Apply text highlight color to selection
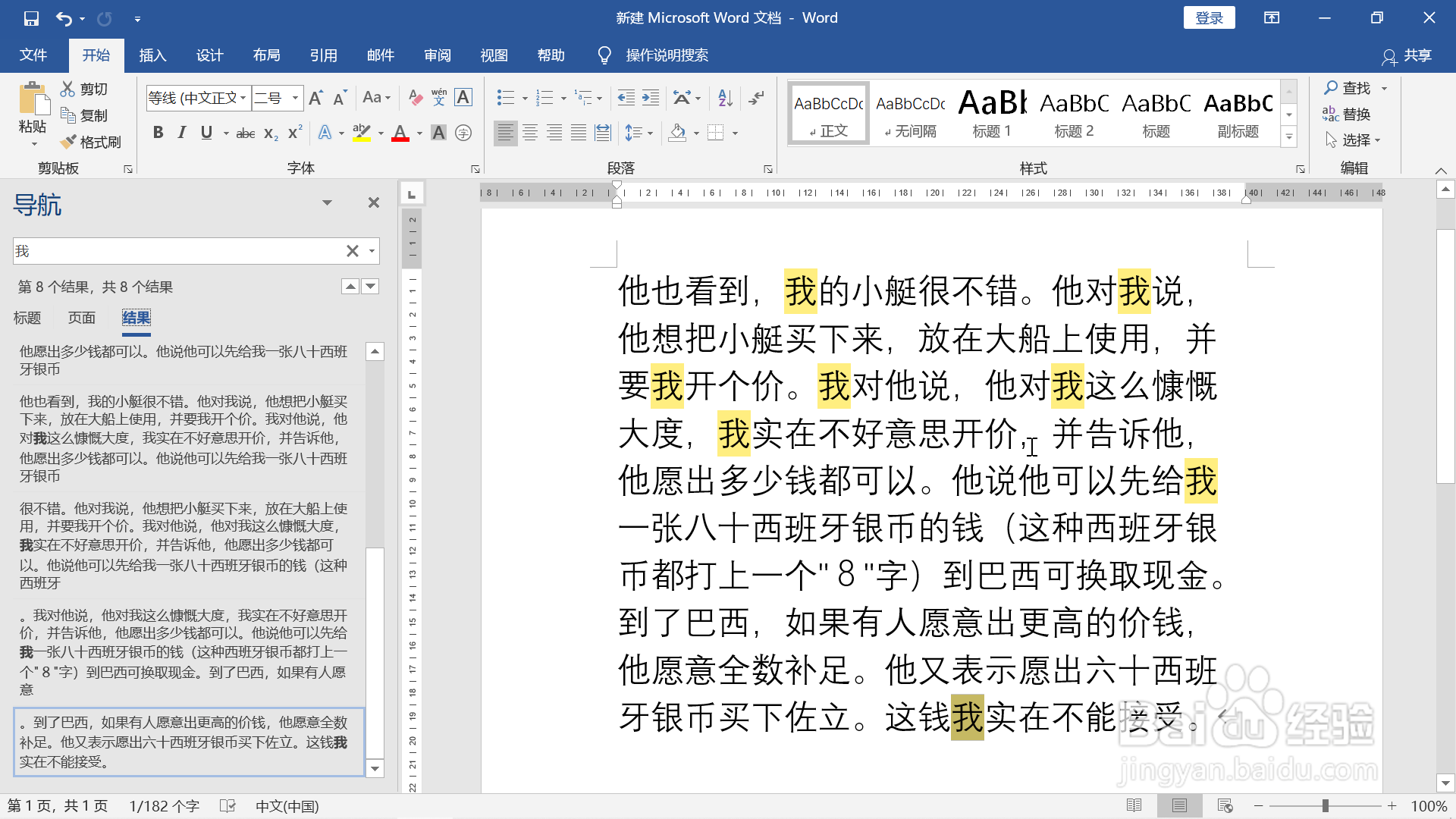 (362, 133)
